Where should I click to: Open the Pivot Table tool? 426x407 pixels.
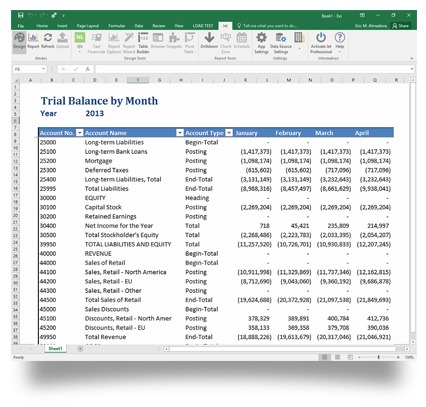[189, 43]
